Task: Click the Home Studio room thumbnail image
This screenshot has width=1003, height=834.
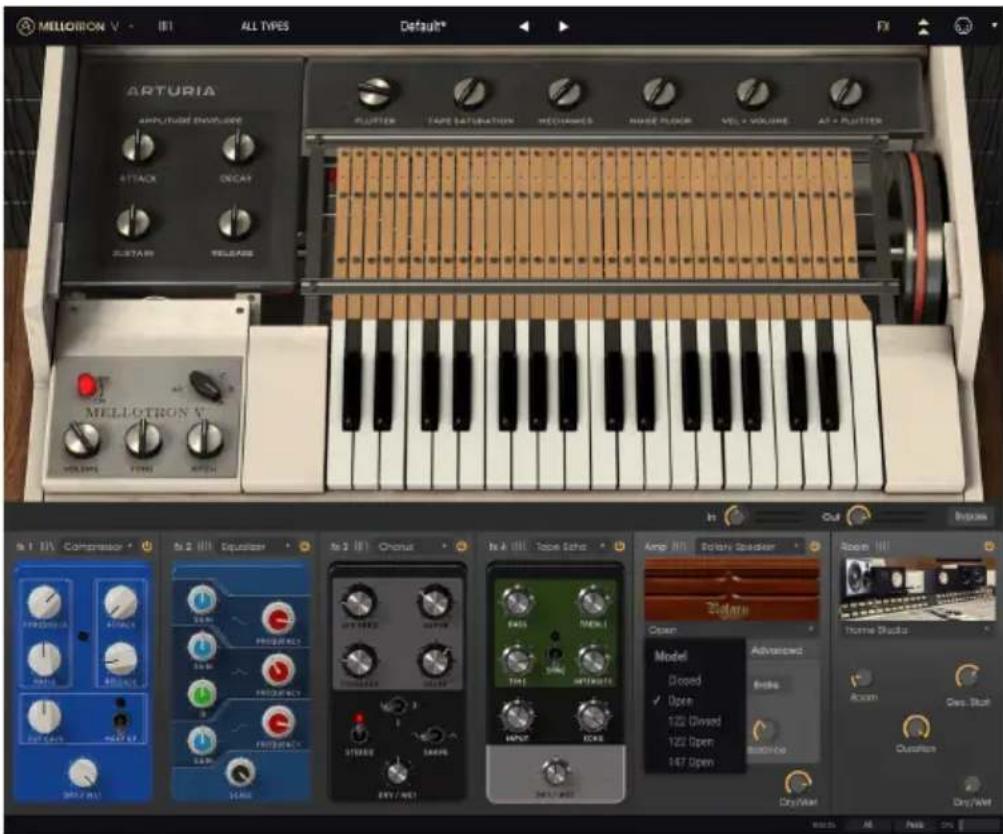Action: [917, 589]
